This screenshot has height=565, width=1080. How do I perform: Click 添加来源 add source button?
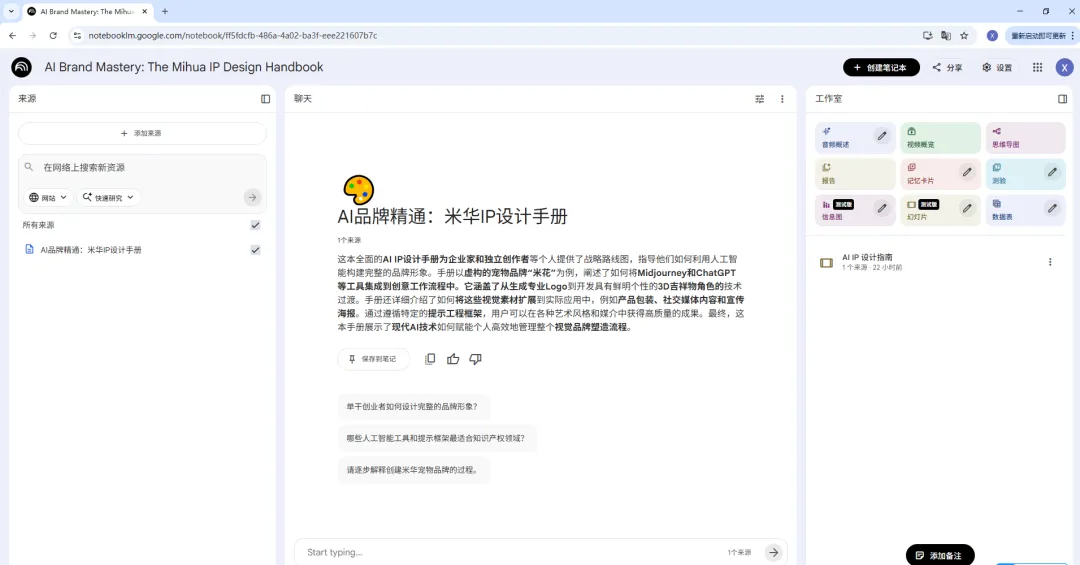[x=142, y=133]
